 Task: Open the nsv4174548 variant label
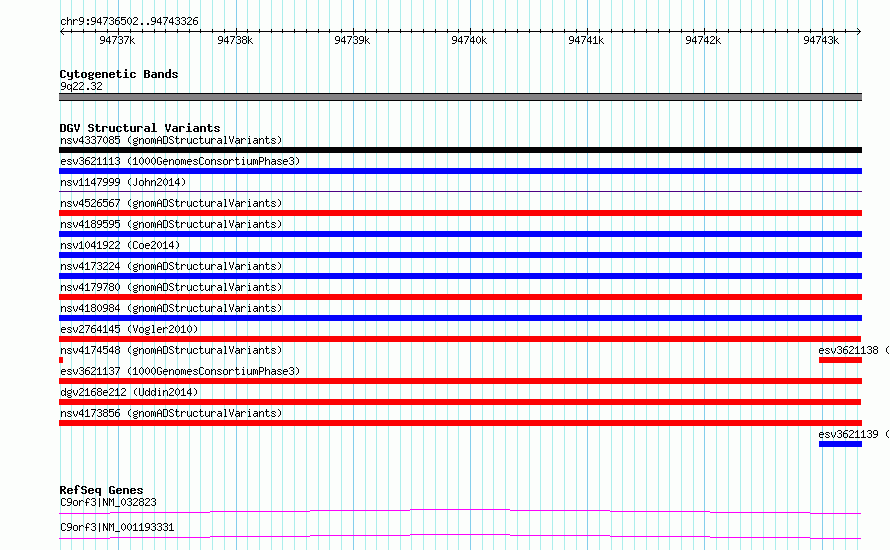tap(171, 350)
